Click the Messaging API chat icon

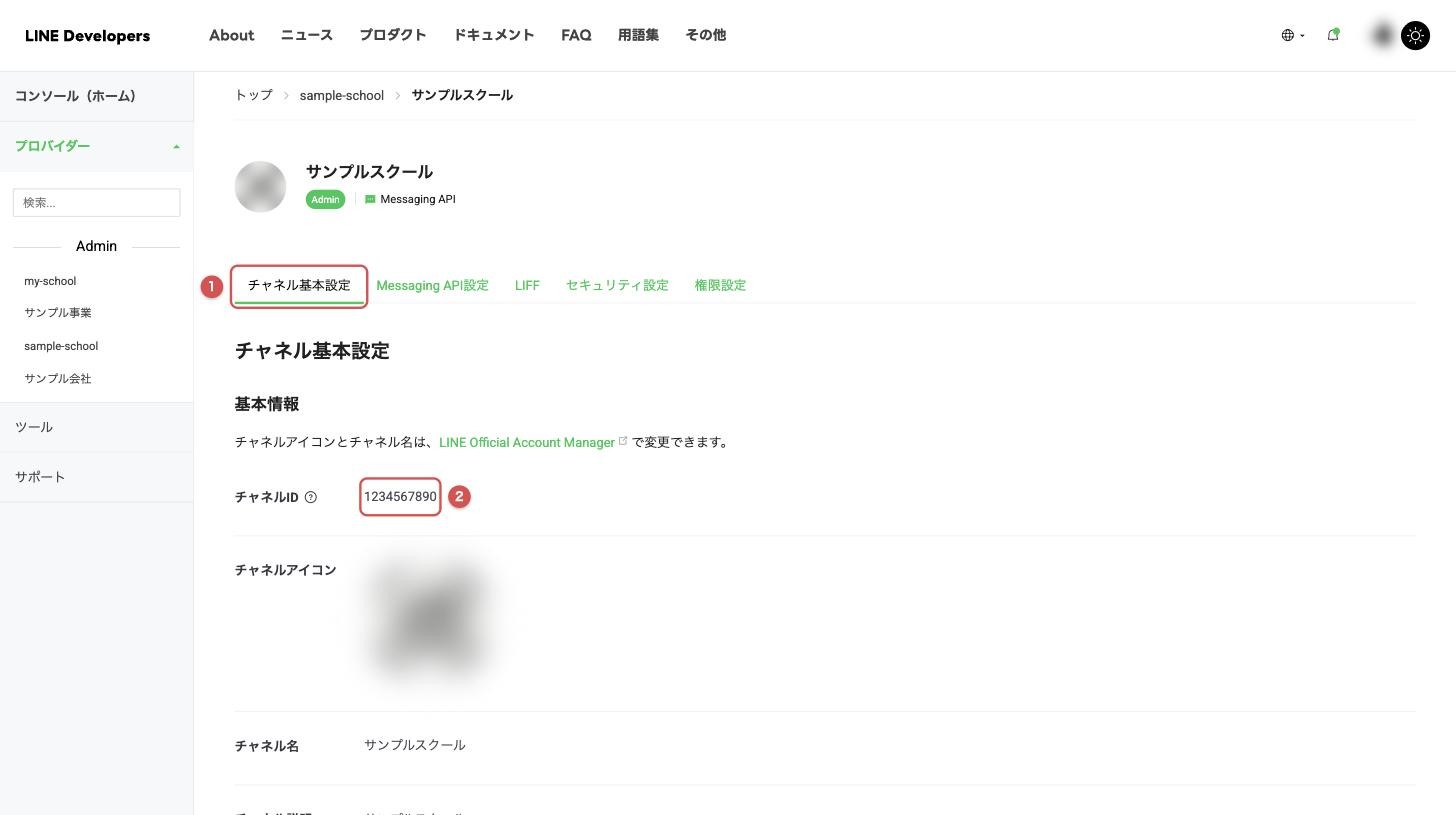370,199
